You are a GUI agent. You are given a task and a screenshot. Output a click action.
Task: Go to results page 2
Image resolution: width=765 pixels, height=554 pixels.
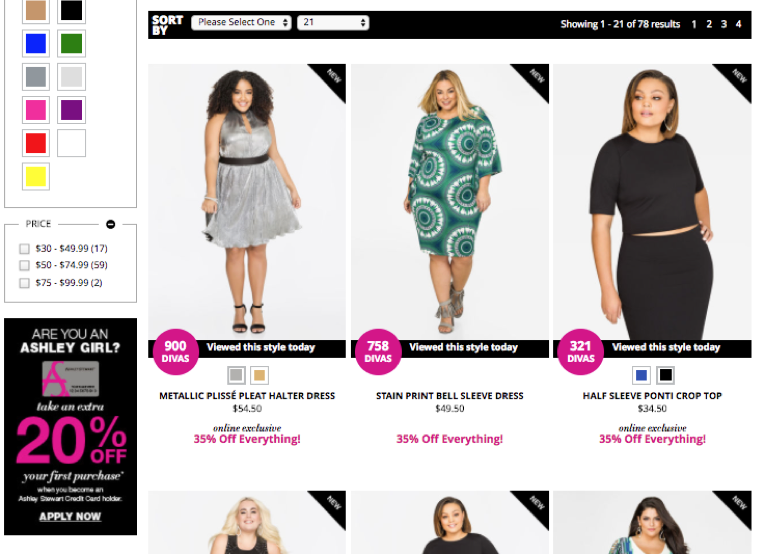coord(709,24)
